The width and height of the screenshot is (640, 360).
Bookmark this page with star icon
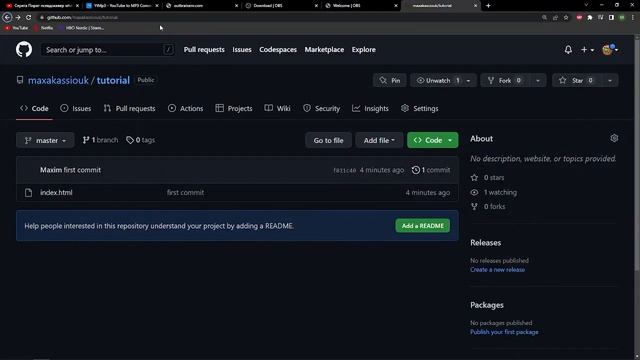(566, 18)
